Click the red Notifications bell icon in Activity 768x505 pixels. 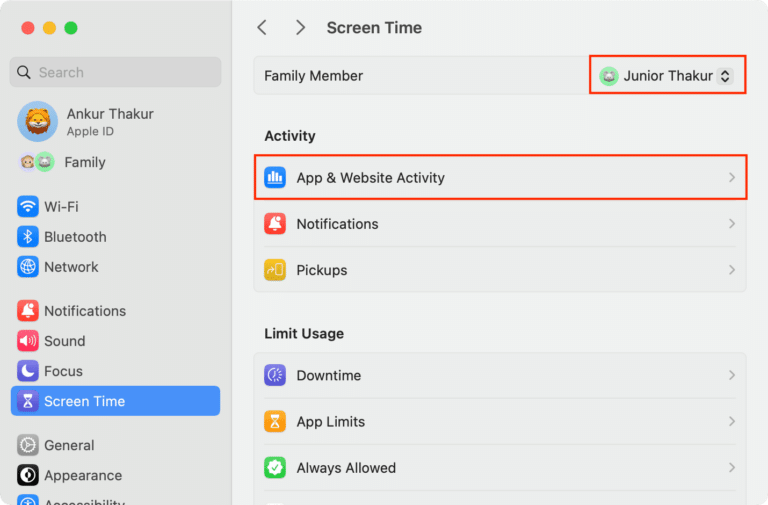(x=275, y=224)
